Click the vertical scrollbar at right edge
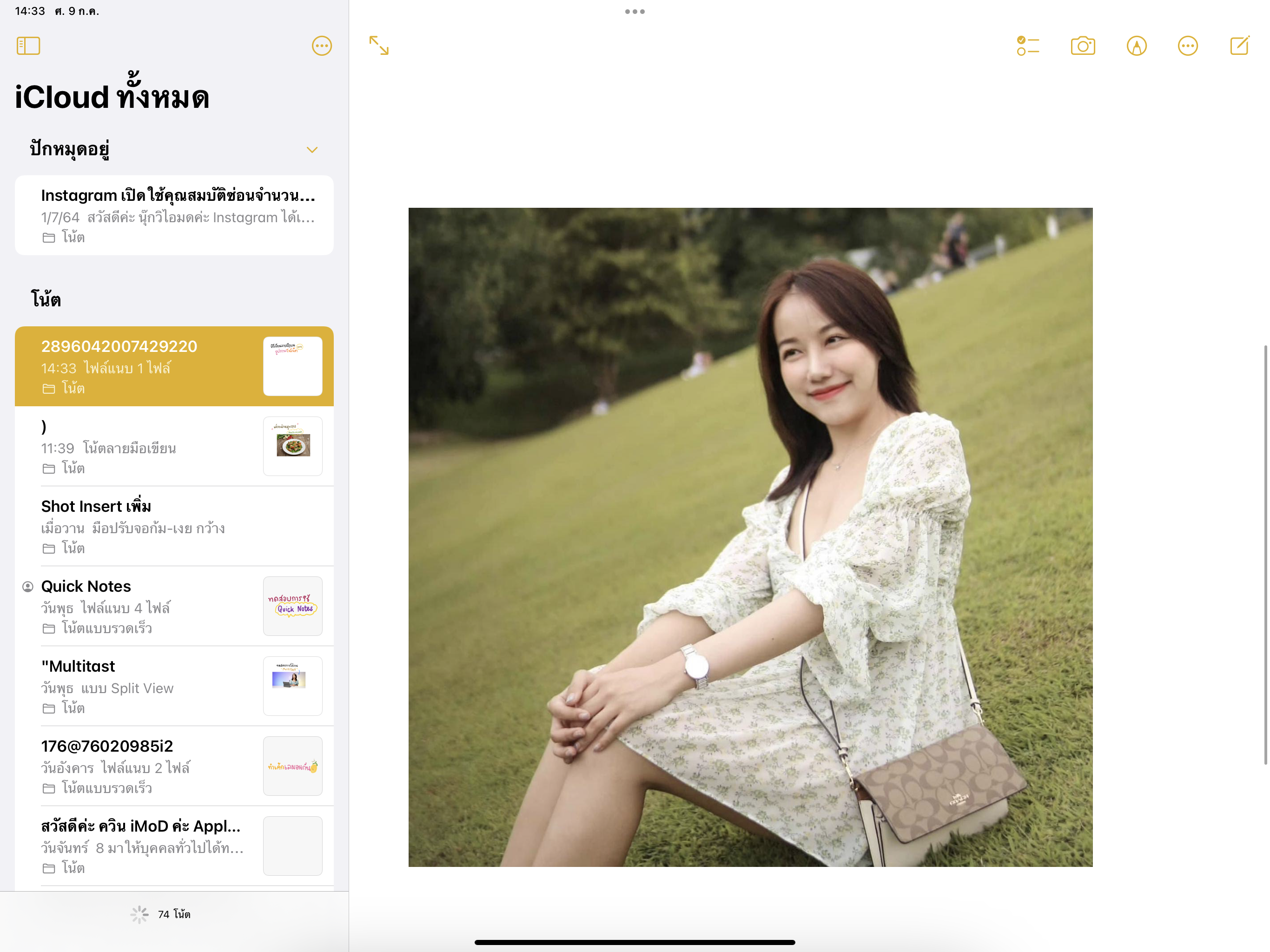 coord(1265,555)
